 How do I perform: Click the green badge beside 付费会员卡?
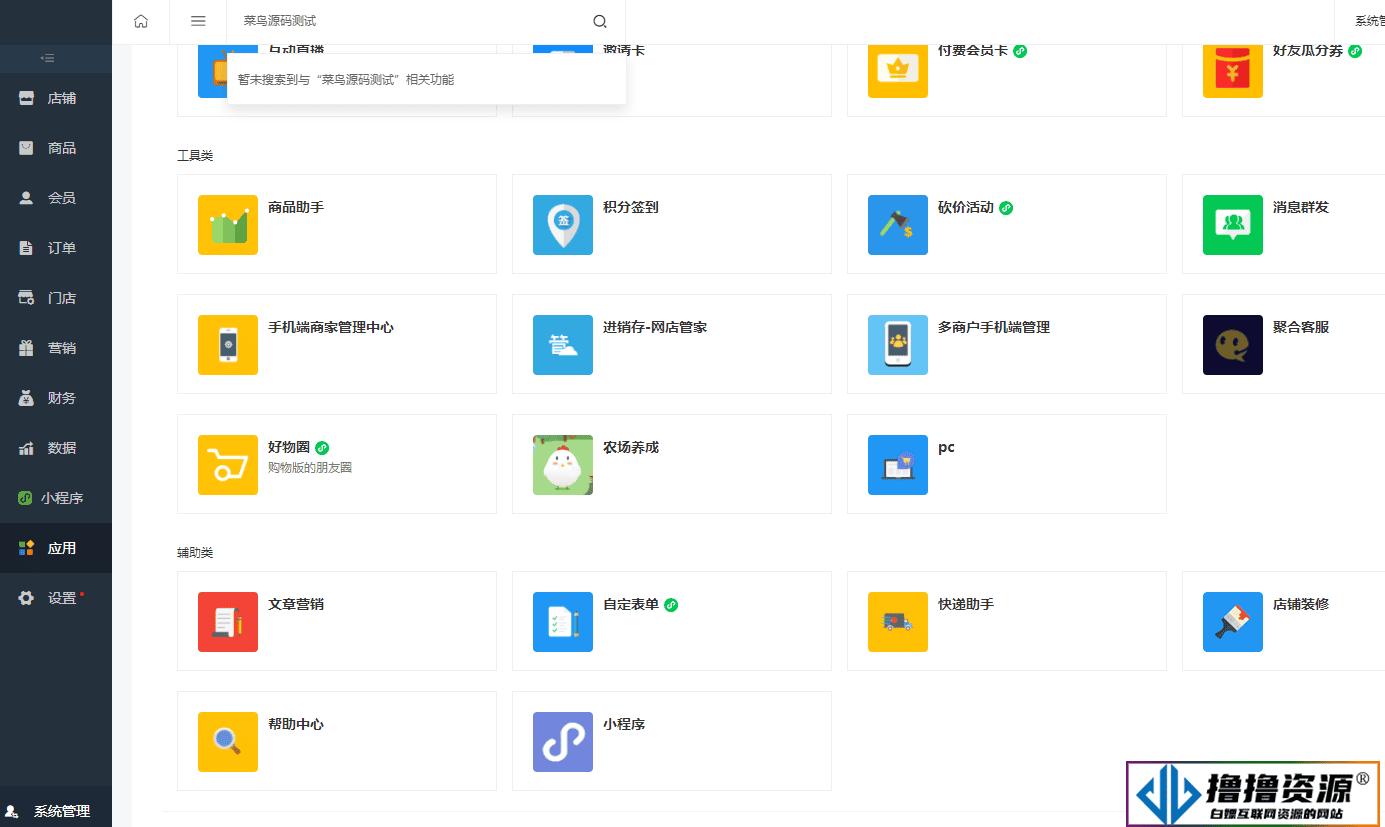(1020, 50)
